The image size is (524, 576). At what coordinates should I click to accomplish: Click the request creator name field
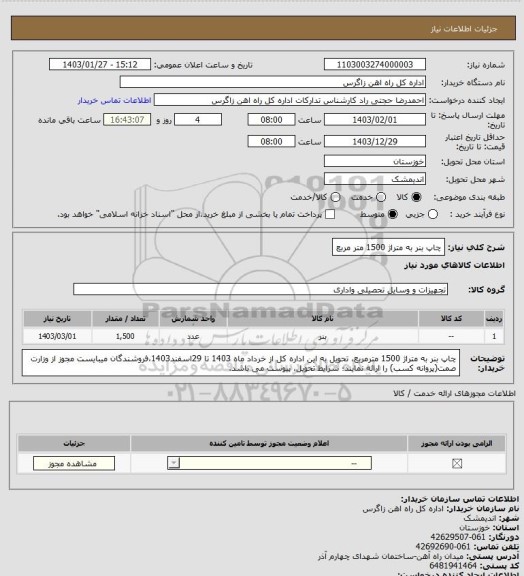coord(290,100)
